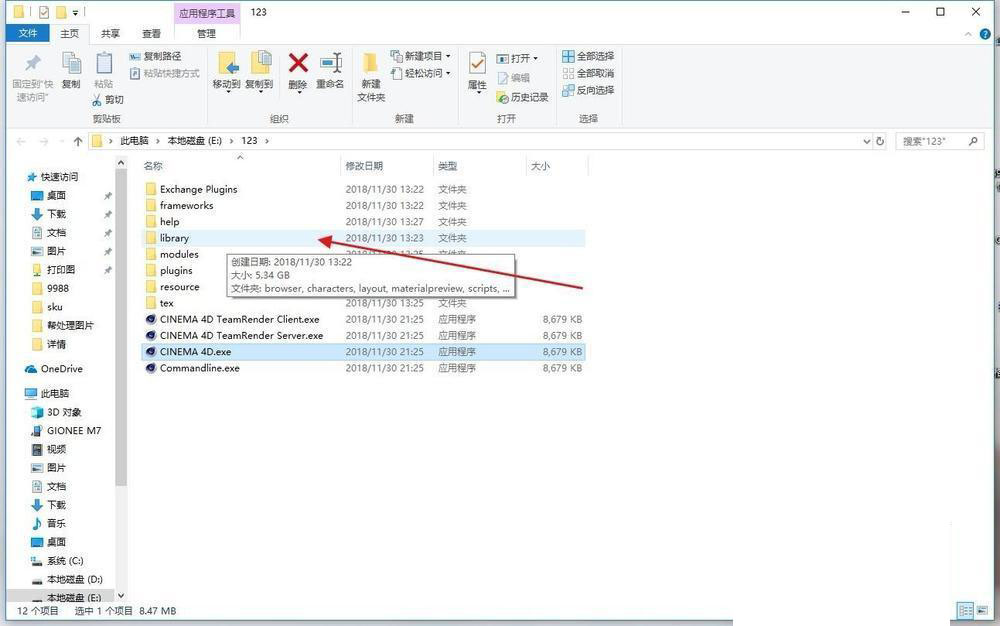
Task: Sort by the 名称 Name column header
Action: [x=240, y=166]
